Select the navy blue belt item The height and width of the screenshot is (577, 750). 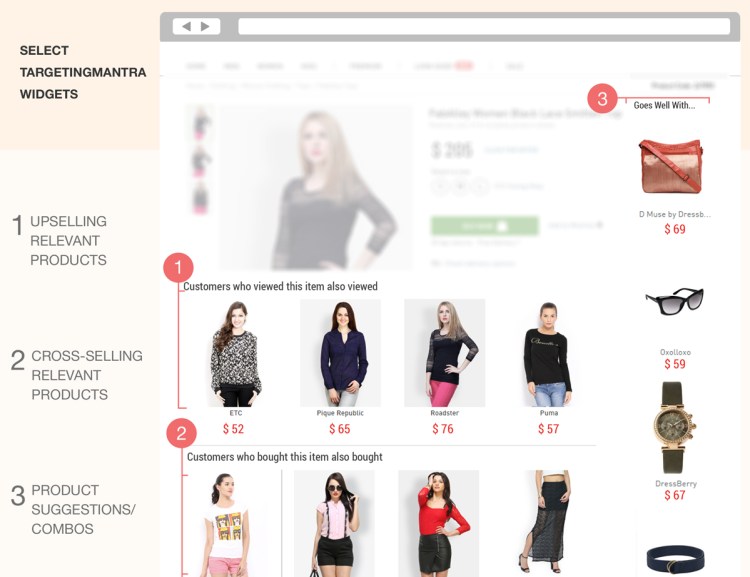pos(675,559)
